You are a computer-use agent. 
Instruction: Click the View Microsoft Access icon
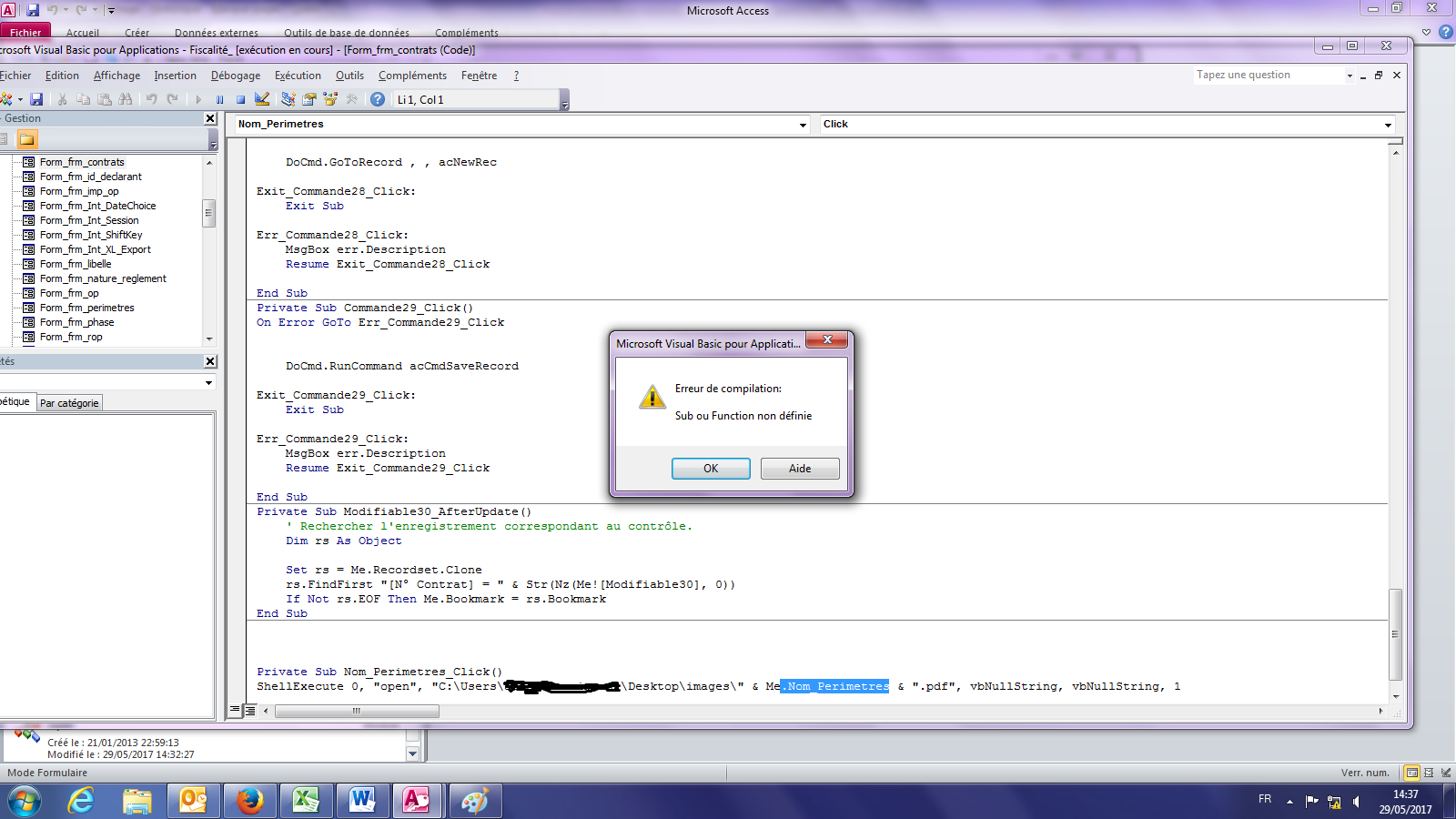click(x=6, y=99)
